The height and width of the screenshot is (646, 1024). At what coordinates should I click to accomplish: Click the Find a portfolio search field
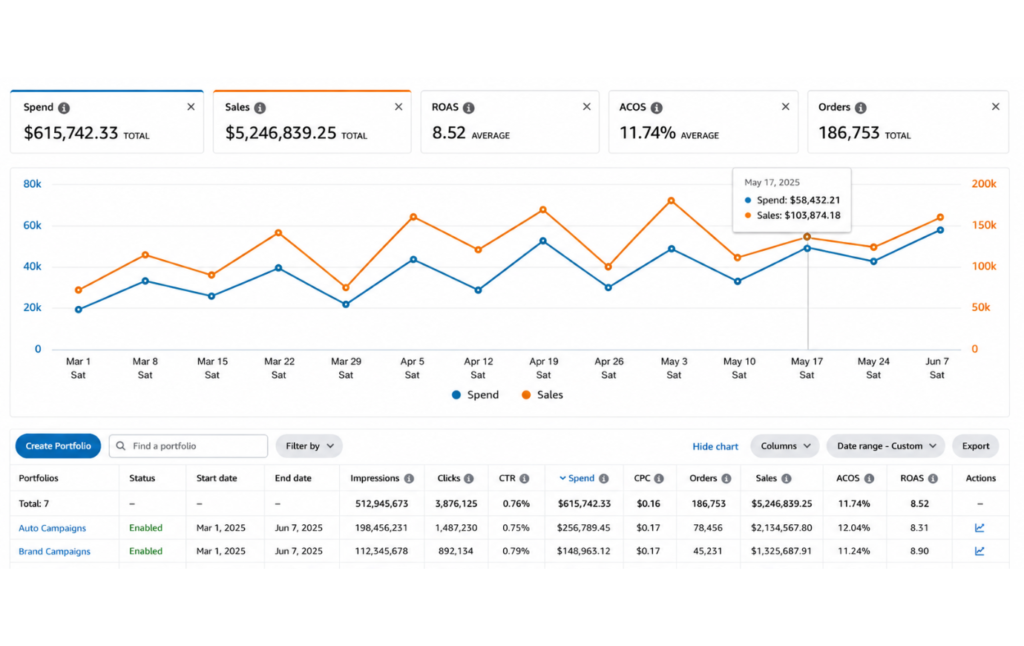[x=188, y=446]
